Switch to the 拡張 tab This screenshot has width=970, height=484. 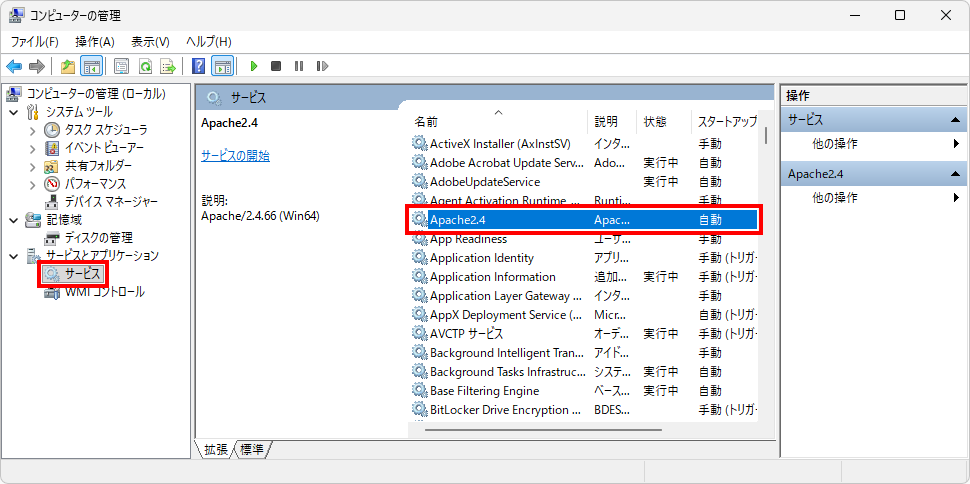click(217, 449)
